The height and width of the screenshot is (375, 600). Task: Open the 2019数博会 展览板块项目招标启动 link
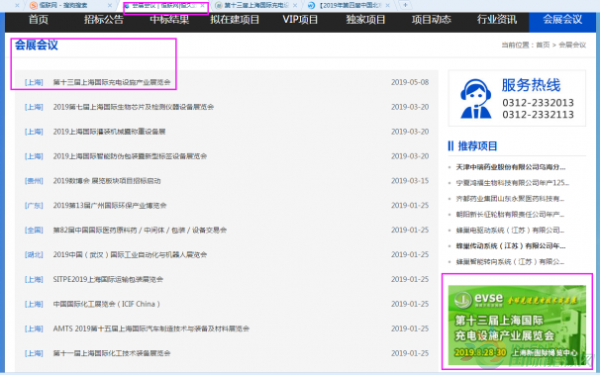107,181
